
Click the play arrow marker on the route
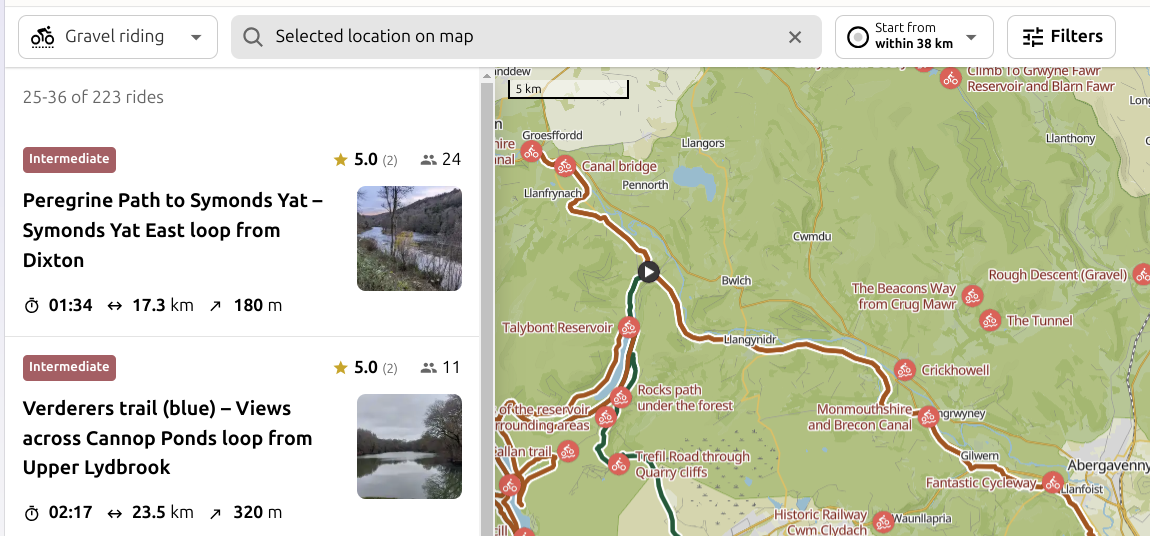[x=648, y=272]
